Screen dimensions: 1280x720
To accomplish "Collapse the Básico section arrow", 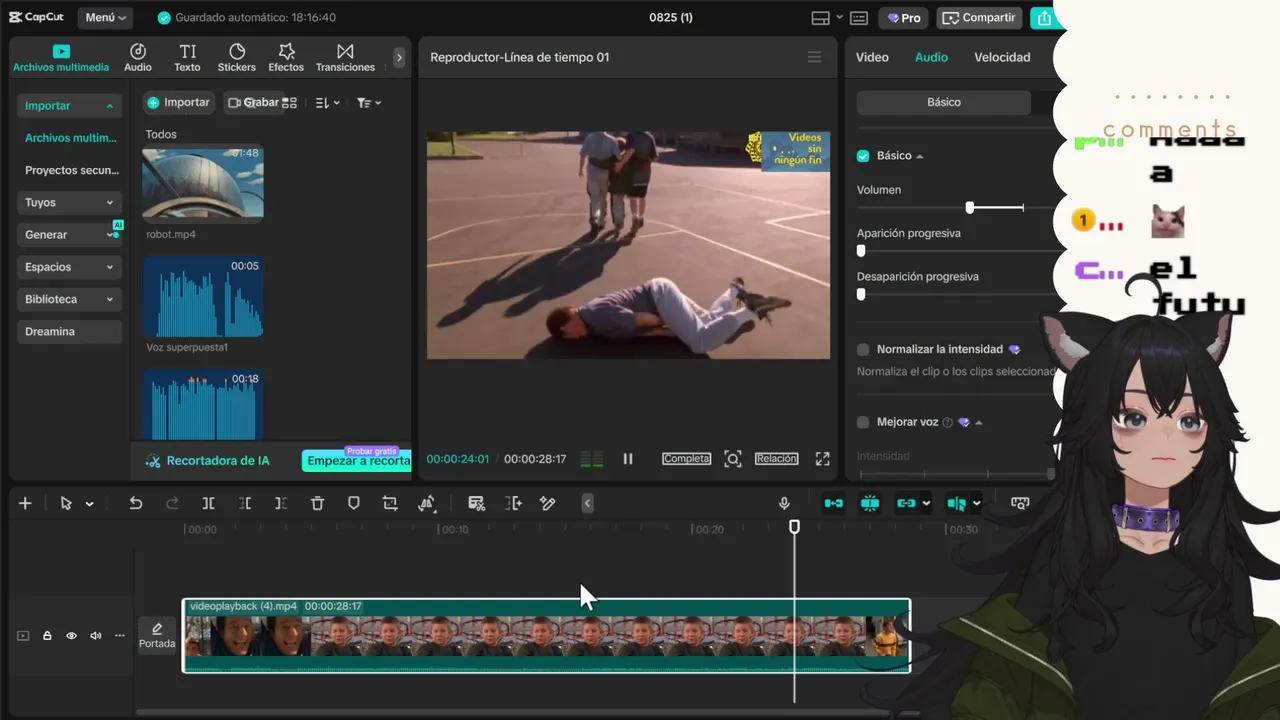I will (920, 156).
